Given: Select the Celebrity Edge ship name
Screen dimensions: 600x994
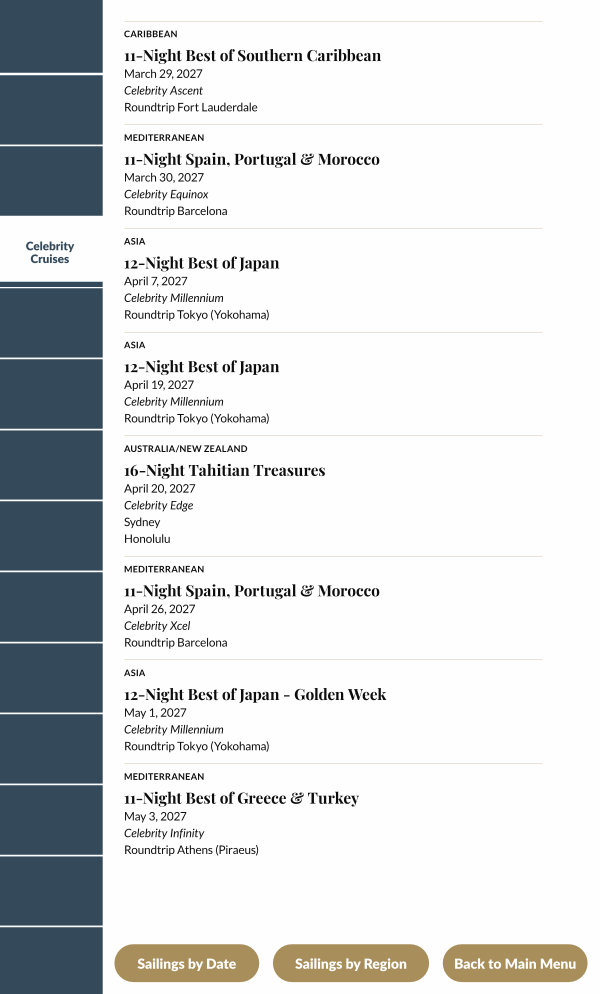Looking at the screenshot, I should click(x=159, y=505).
